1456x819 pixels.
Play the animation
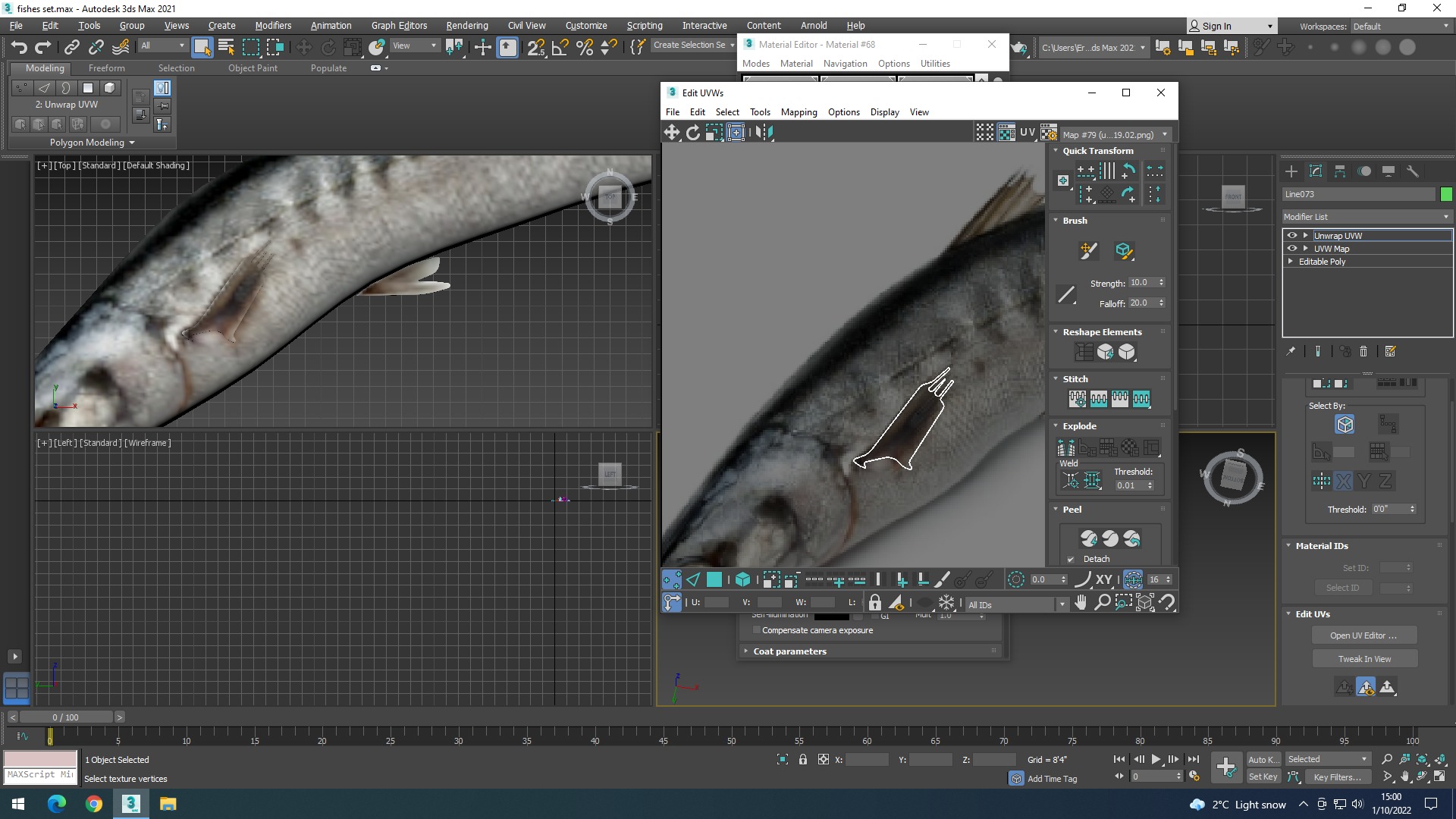[x=1156, y=759]
